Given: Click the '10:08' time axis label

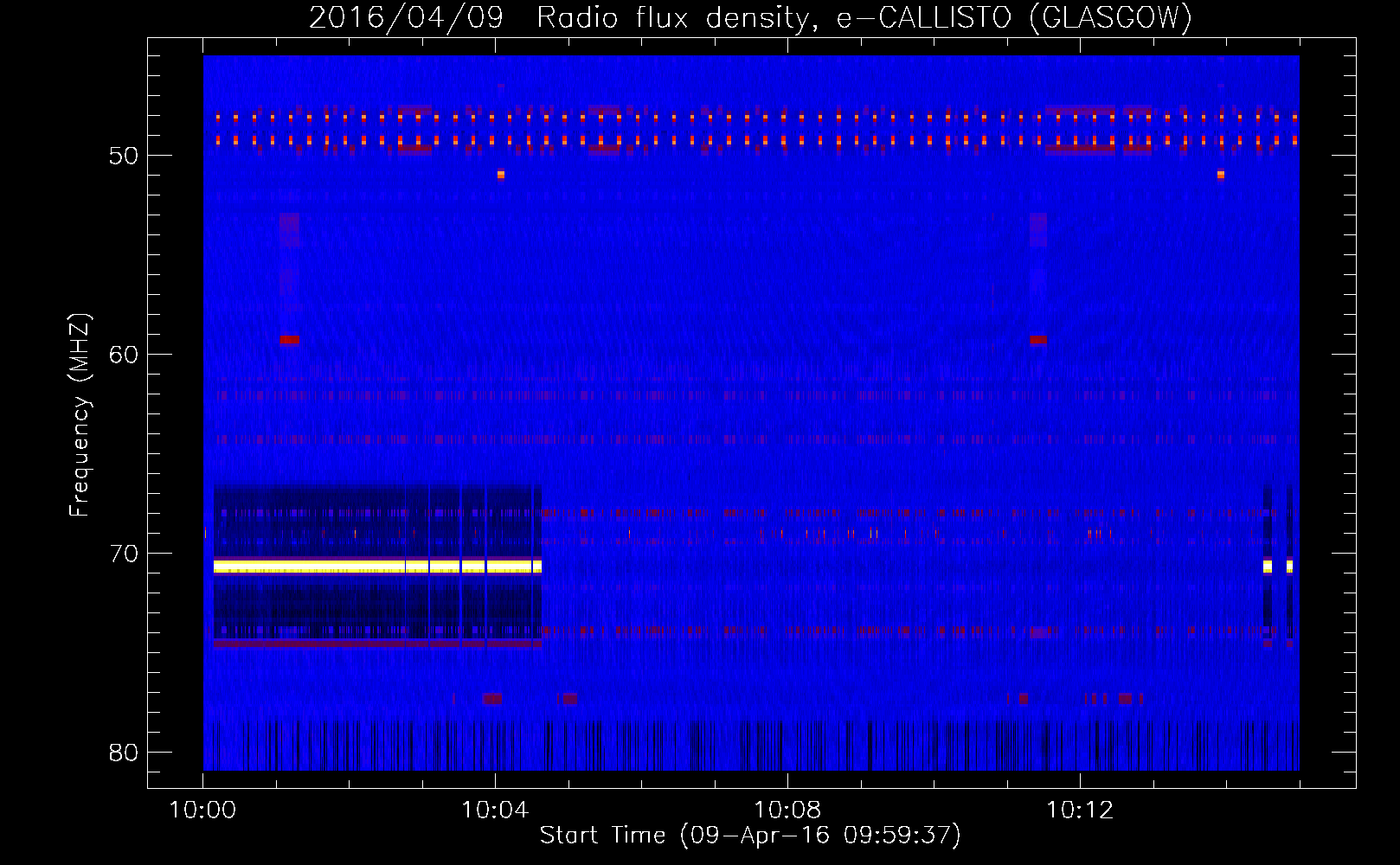Looking at the screenshot, I should (787, 811).
